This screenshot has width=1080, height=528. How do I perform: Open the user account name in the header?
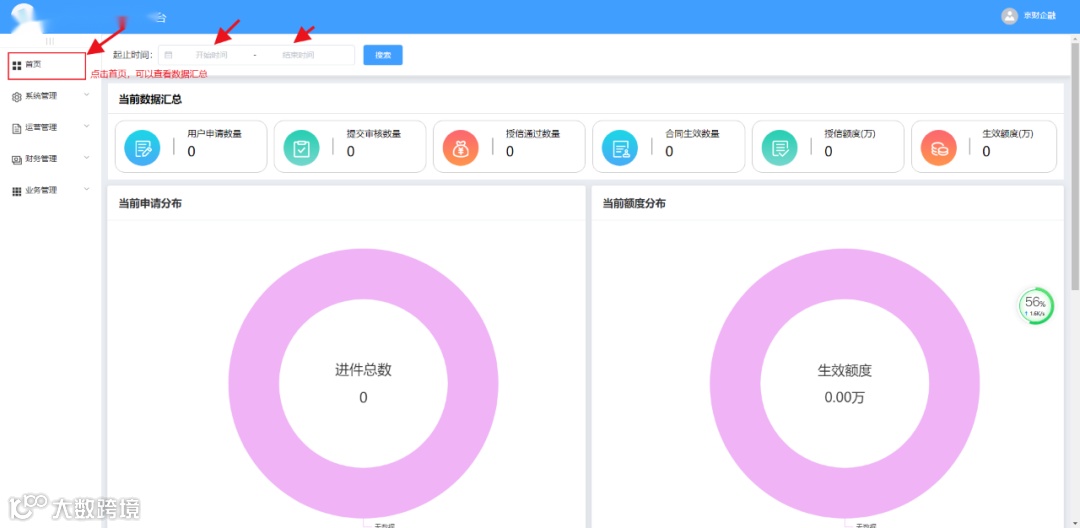(x=1039, y=16)
